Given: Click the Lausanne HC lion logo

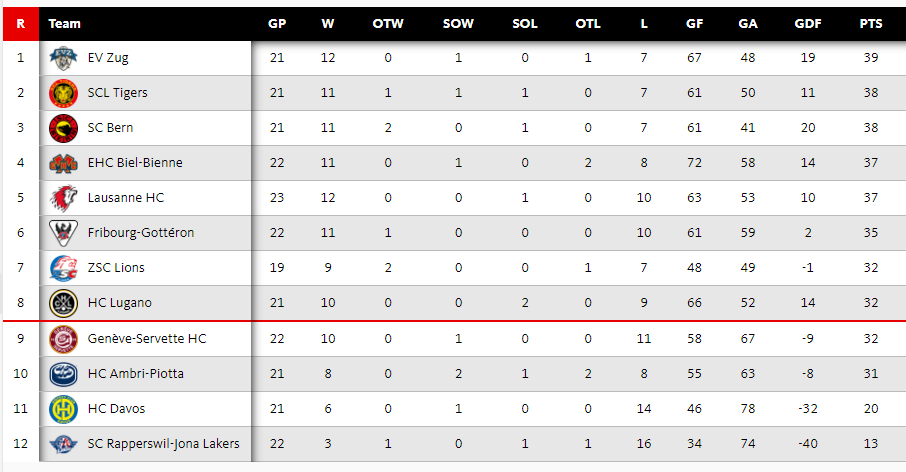Looking at the screenshot, I should (63, 198).
